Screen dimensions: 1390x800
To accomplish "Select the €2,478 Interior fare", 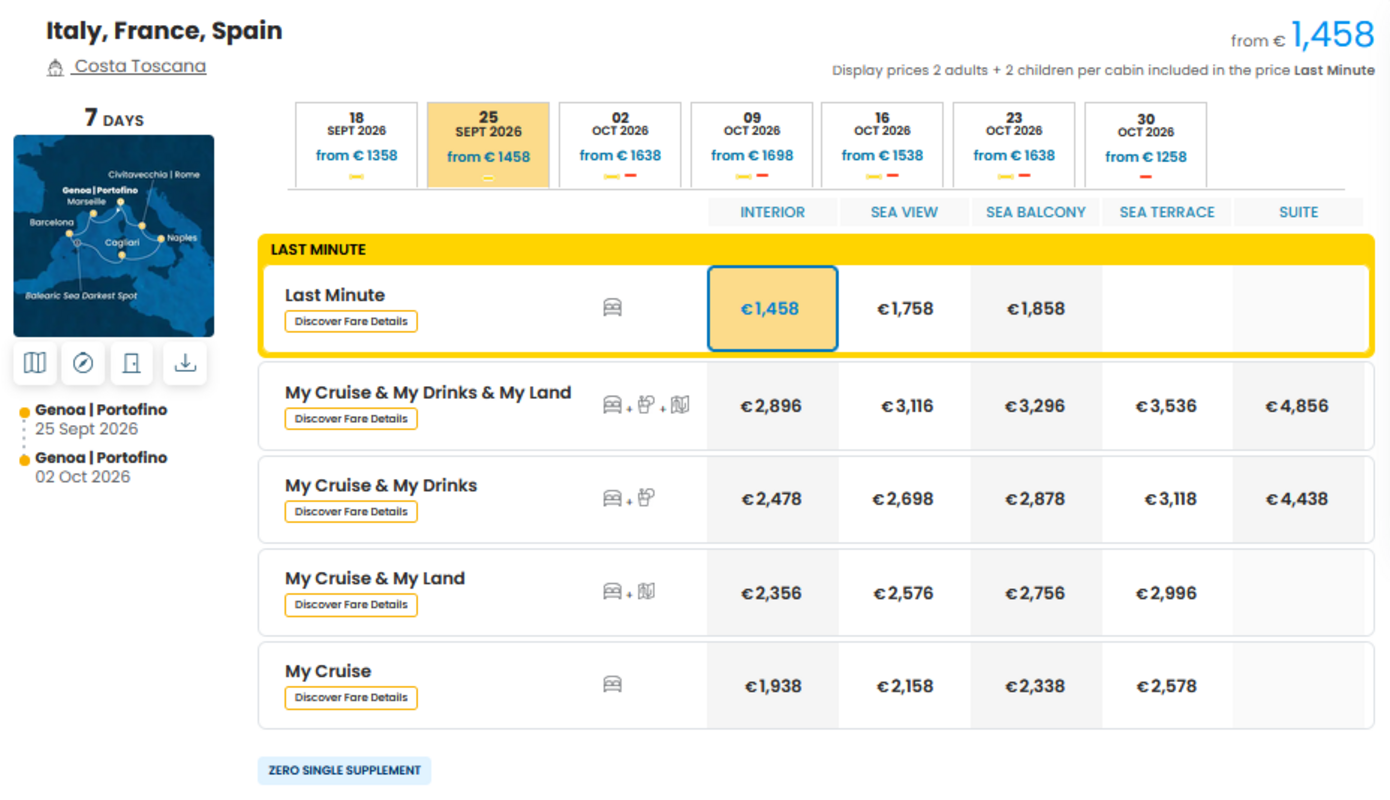I will tap(772, 499).
